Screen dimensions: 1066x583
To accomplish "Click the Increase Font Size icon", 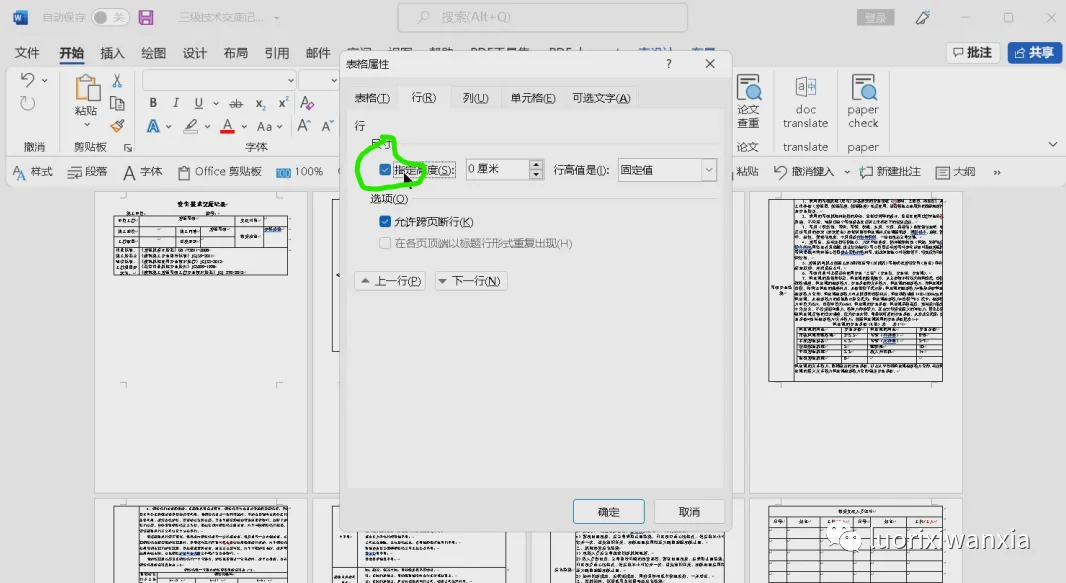I will click(304, 126).
